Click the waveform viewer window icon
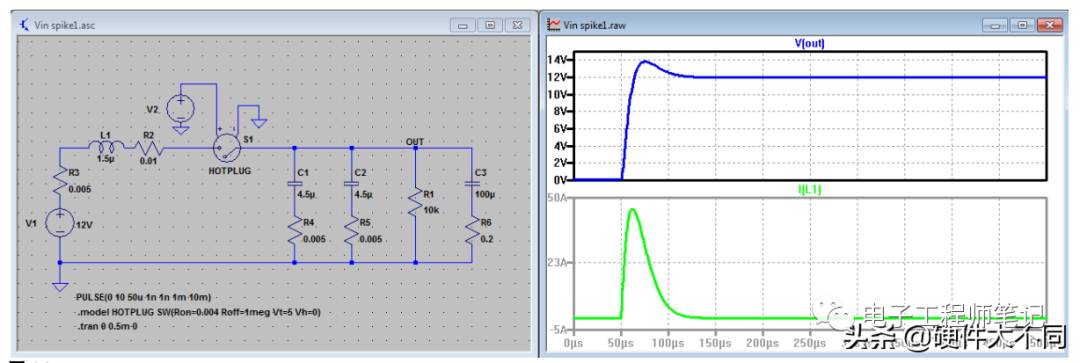Image resolution: width=1080 pixels, height=363 pixels. [x=553, y=25]
